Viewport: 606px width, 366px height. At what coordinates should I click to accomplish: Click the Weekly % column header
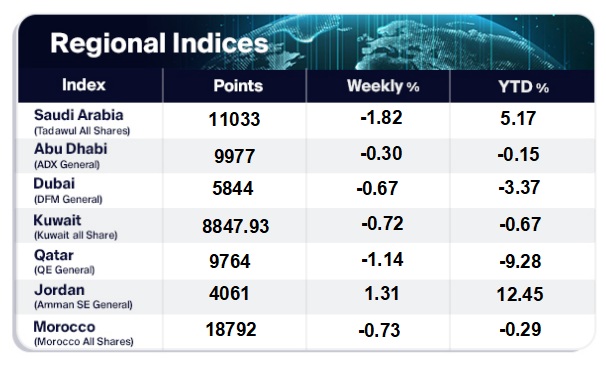click(x=383, y=86)
